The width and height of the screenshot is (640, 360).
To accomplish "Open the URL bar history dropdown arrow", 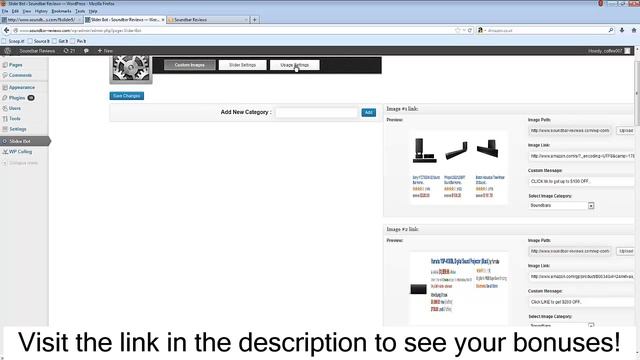I will (x=464, y=30).
